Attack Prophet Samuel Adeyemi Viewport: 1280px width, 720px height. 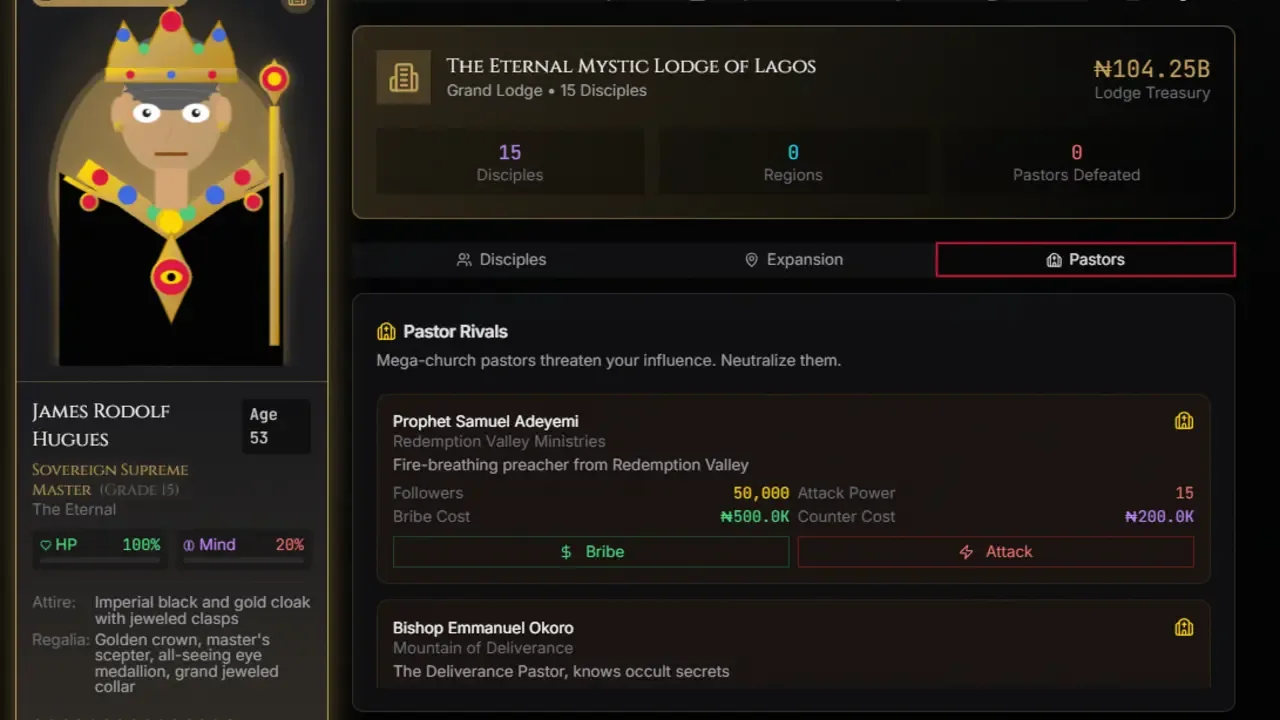(x=996, y=552)
